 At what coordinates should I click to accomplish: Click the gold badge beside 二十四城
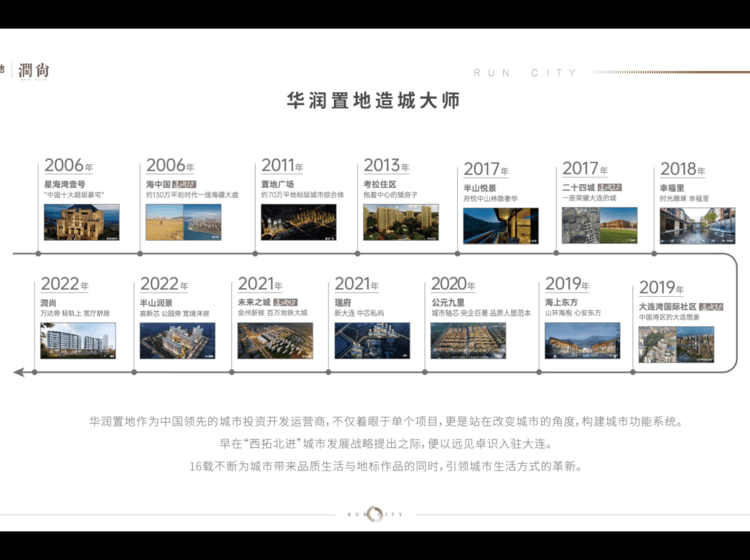pyautogui.click(x=610, y=186)
